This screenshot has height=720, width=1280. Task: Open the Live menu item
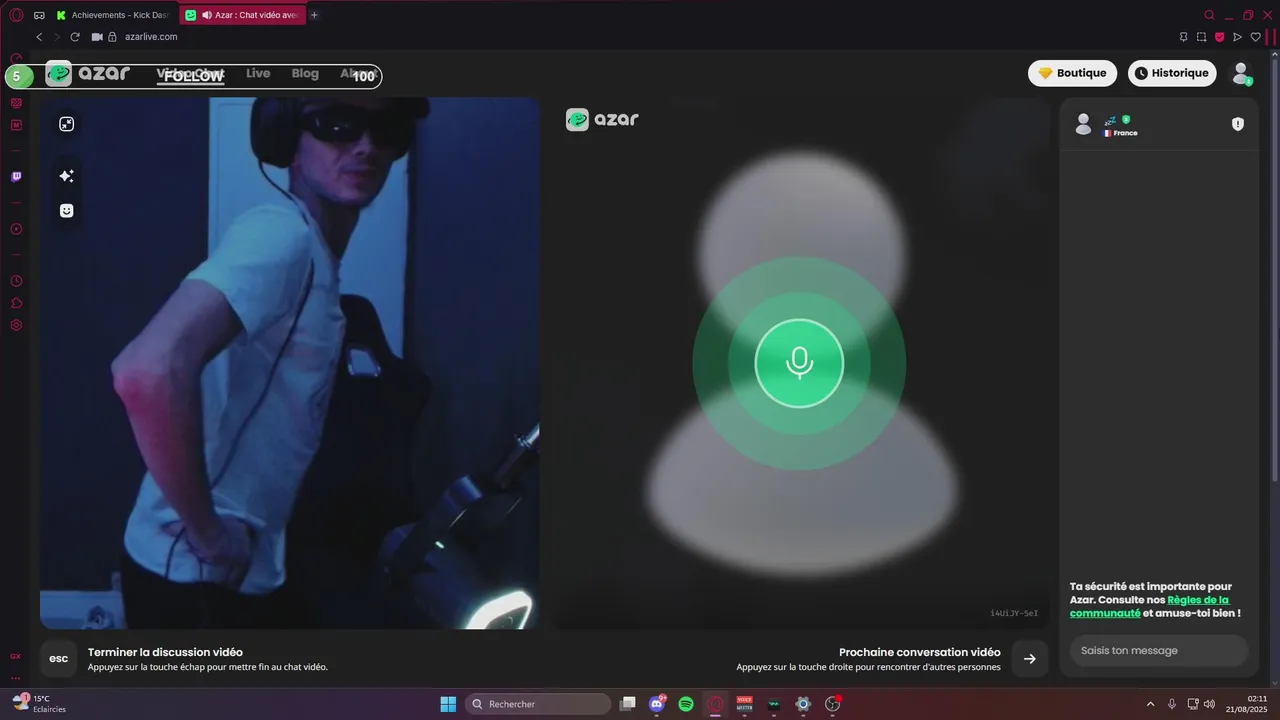258,74
